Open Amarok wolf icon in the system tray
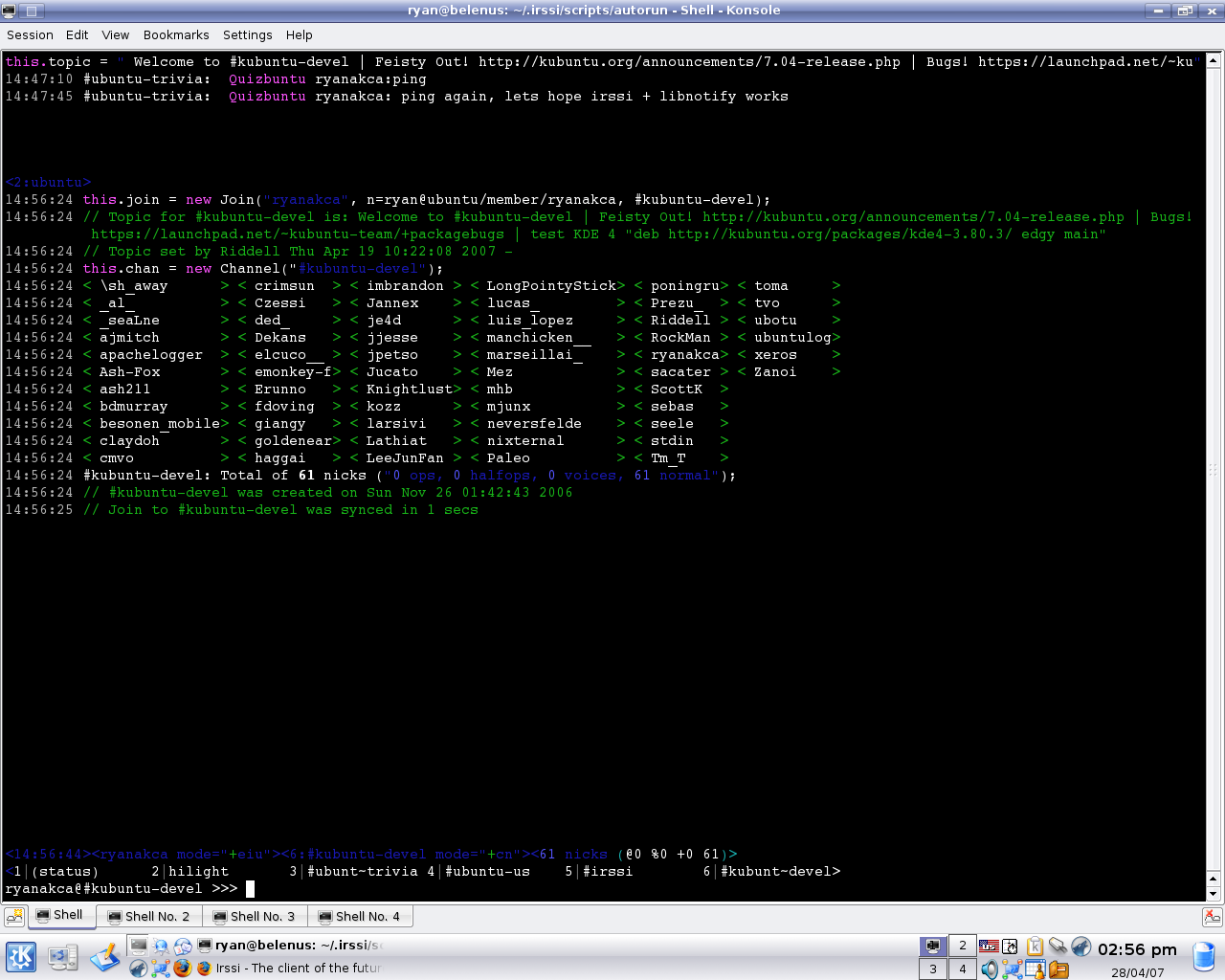Image resolution: width=1225 pixels, height=980 pixels. click(1080, 948)
